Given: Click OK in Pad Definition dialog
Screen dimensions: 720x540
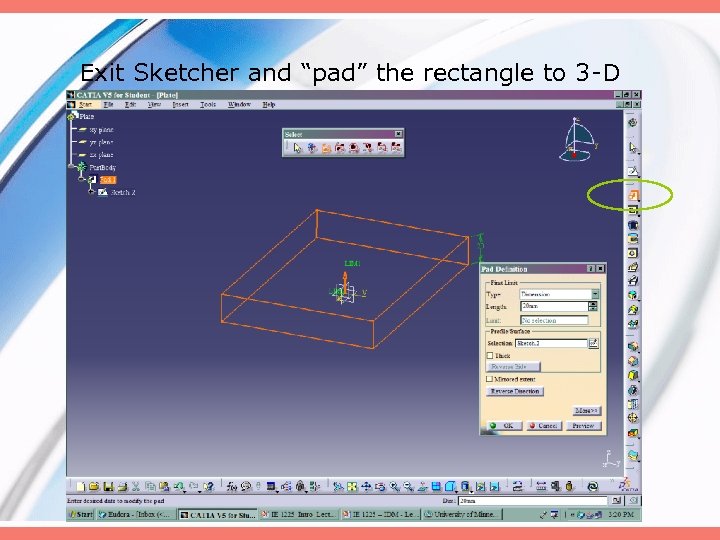Looking at the screenshot, I should pos(503,426).
